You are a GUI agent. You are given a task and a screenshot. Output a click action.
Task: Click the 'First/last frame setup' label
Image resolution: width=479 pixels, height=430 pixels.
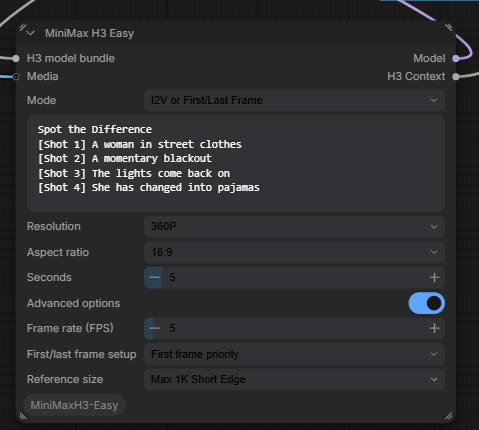tap(82, 354)
